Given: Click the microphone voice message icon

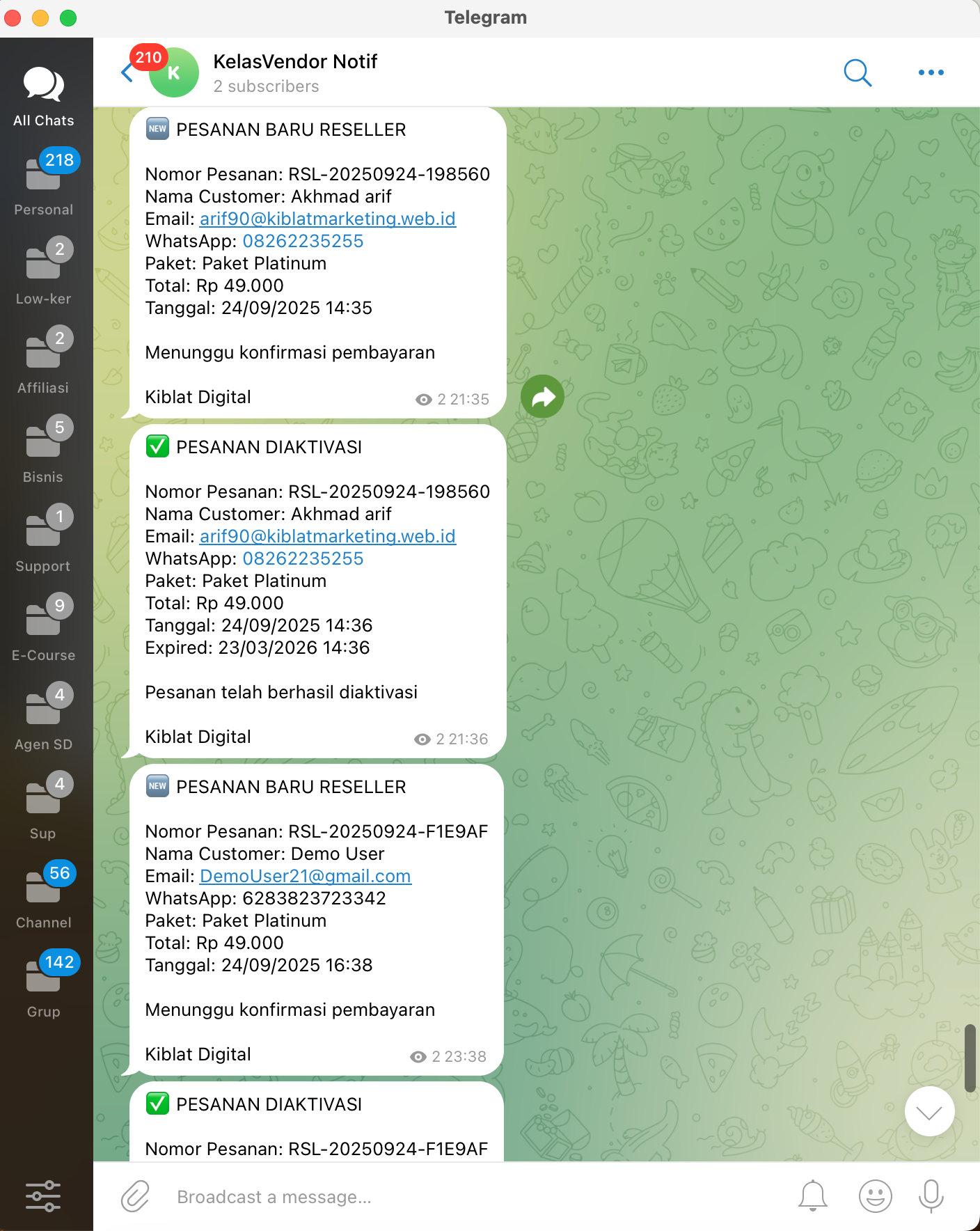Looking at the screenshot, I should click(x=931, y=1197).
